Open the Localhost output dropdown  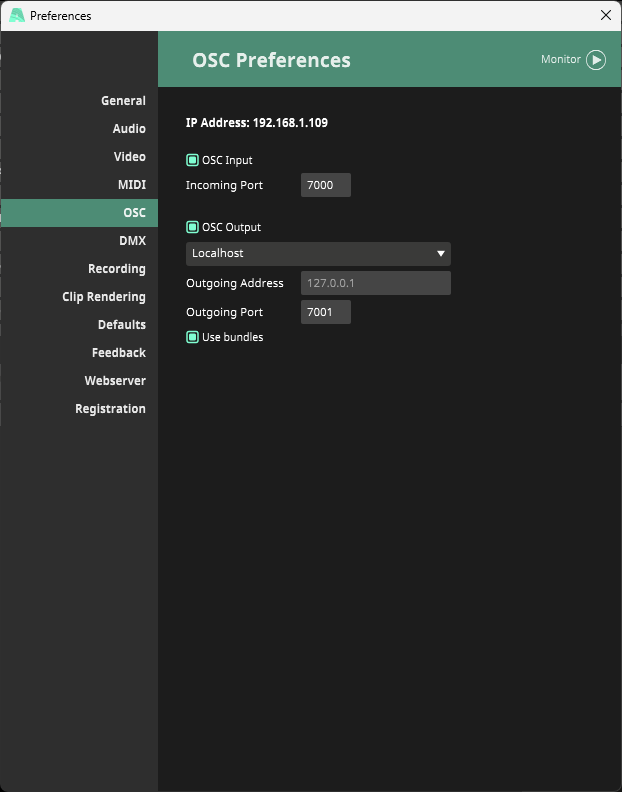[318, 254]
